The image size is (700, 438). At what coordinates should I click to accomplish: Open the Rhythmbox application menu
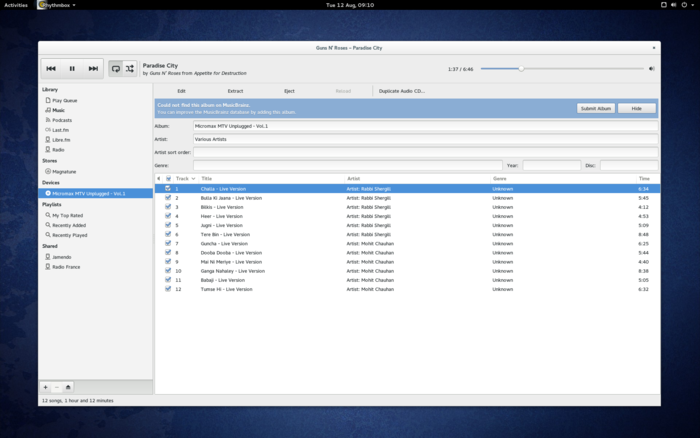click(x=56, y=5)
